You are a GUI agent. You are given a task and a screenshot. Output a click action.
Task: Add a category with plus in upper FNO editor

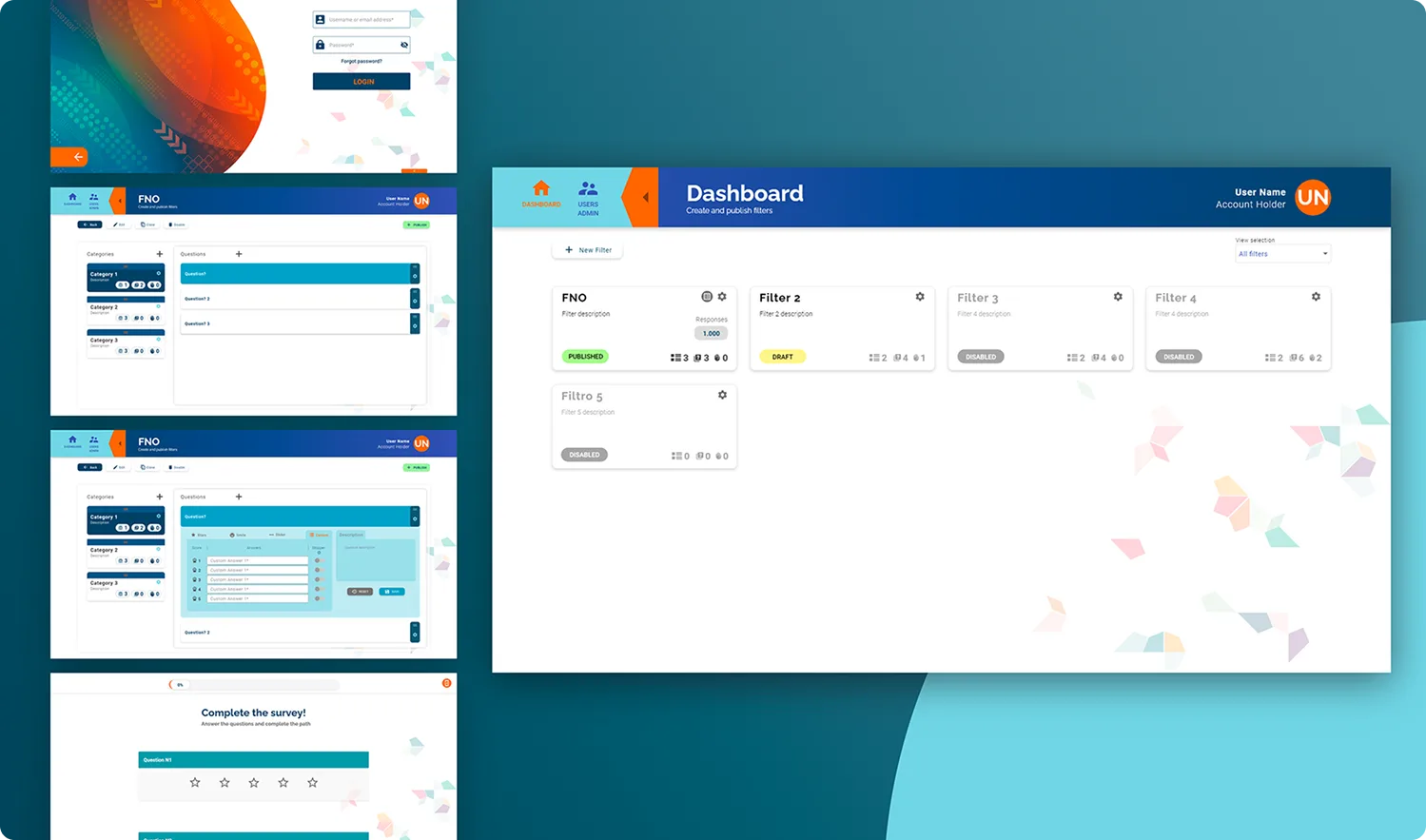160,254
